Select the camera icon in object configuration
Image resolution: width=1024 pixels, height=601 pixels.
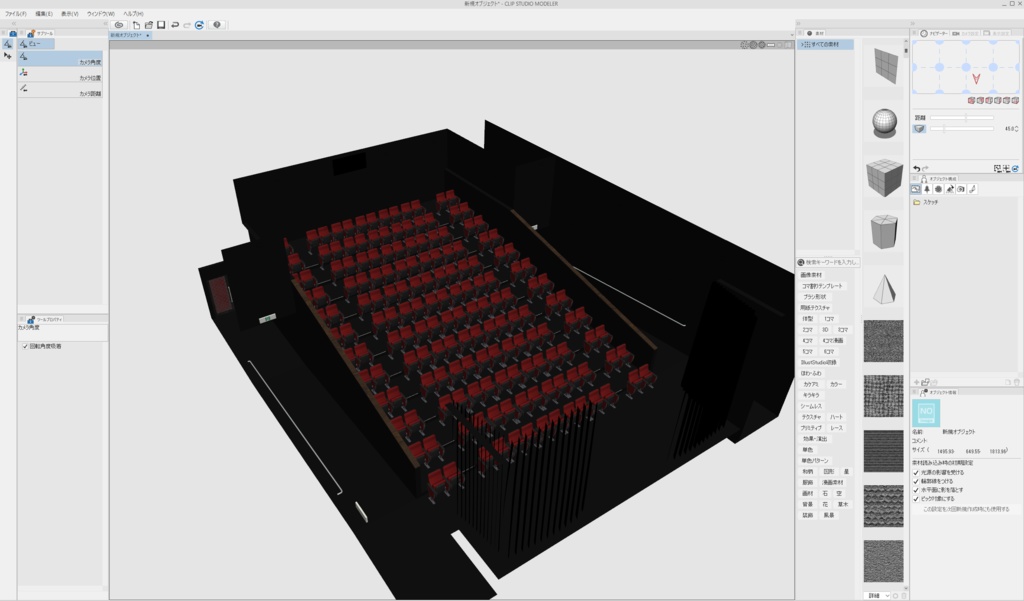(x=961, y=189)
